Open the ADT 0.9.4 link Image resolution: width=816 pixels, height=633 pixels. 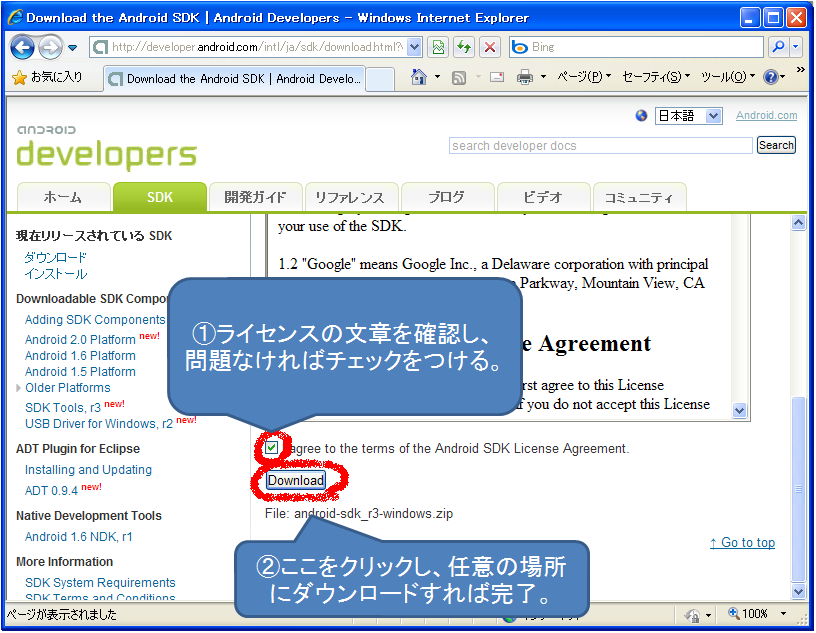[x=52, y=491]
